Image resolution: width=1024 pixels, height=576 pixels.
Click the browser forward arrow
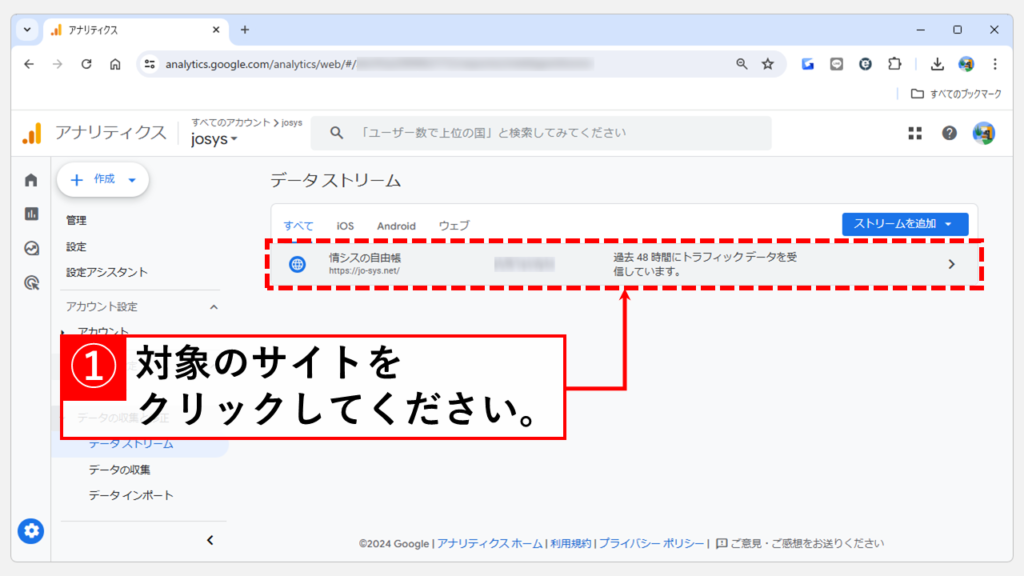[x=57, y=64]
